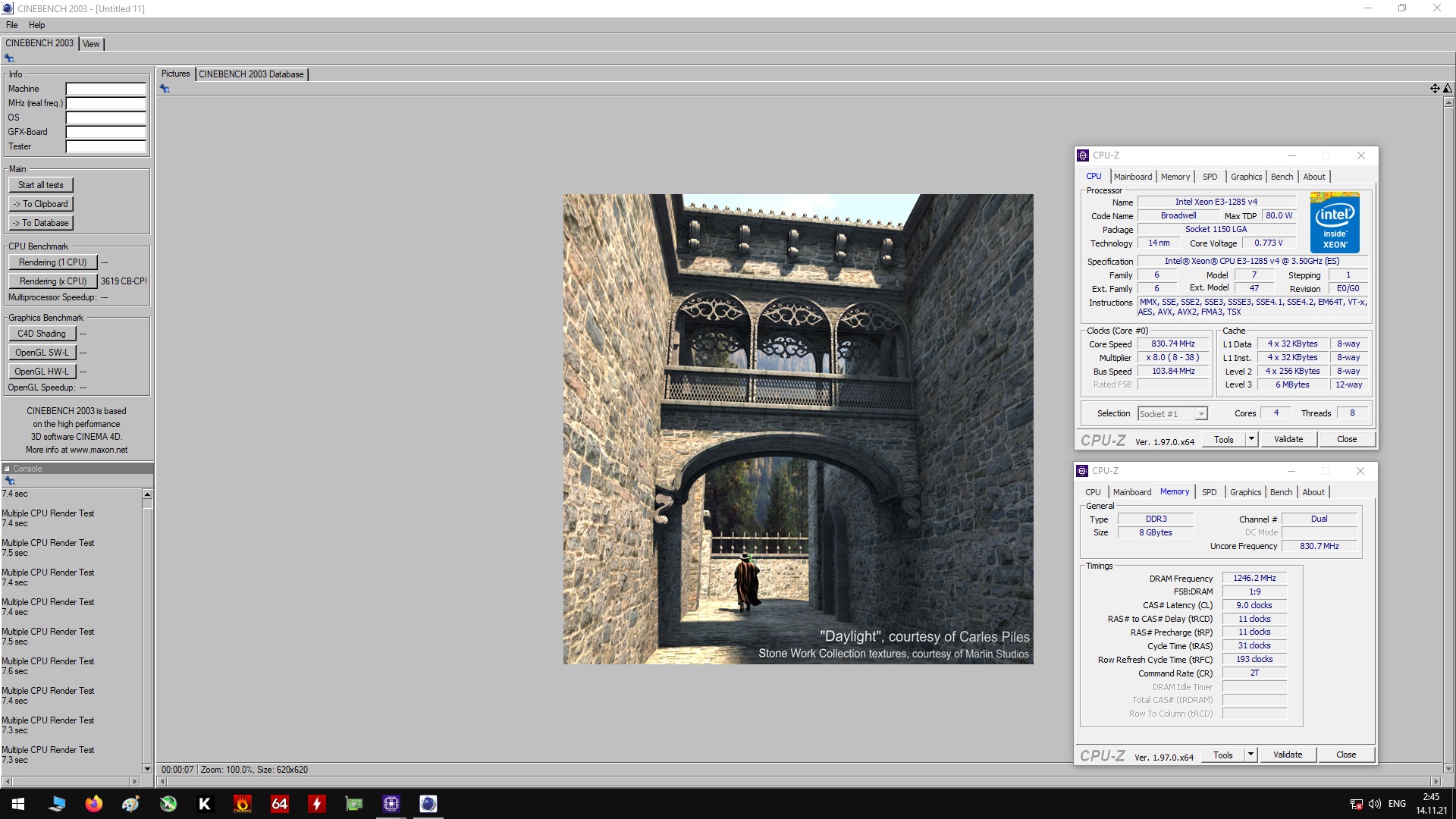Click the zoom triangle icon of picture viewer

pos(1447,89)
